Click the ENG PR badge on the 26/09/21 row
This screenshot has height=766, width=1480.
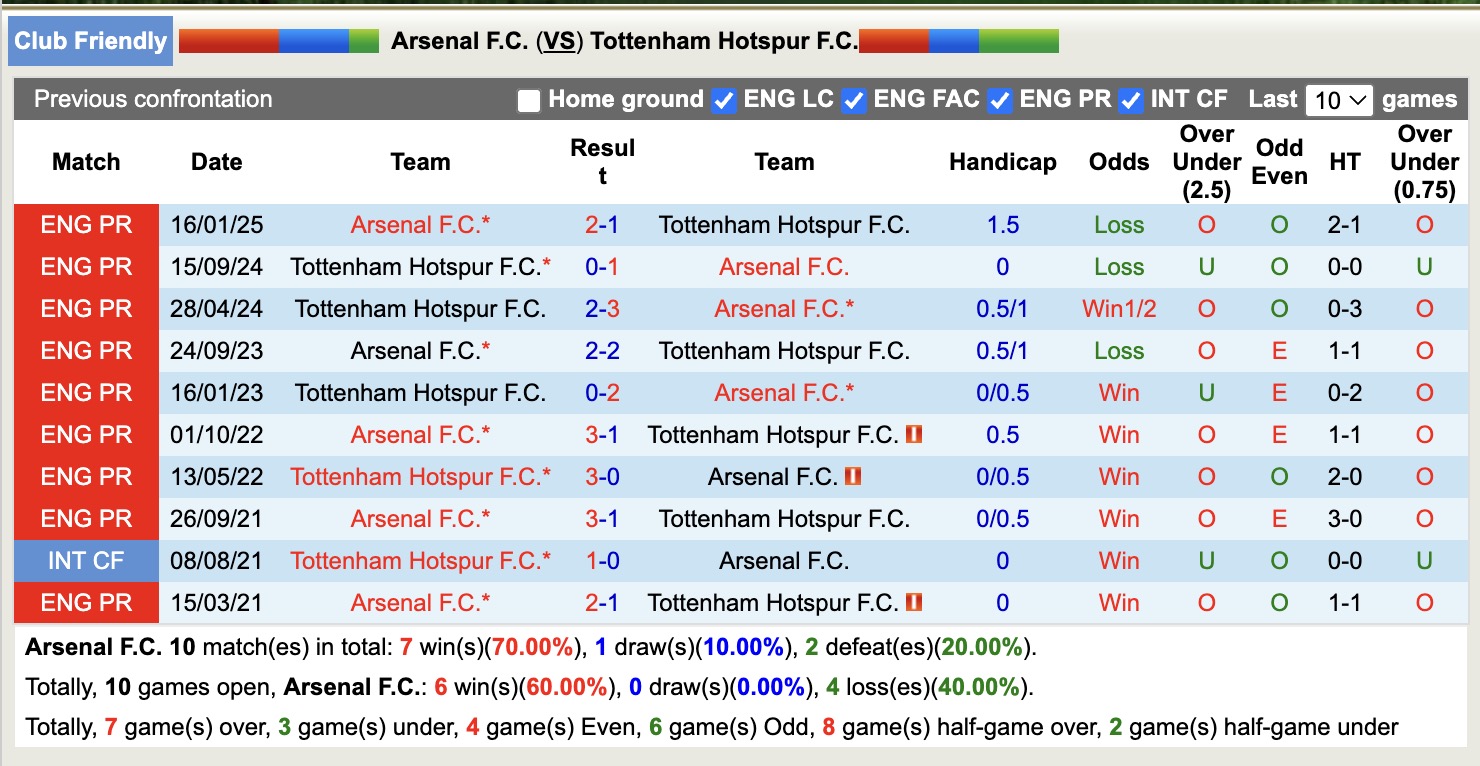coord(85,518)
